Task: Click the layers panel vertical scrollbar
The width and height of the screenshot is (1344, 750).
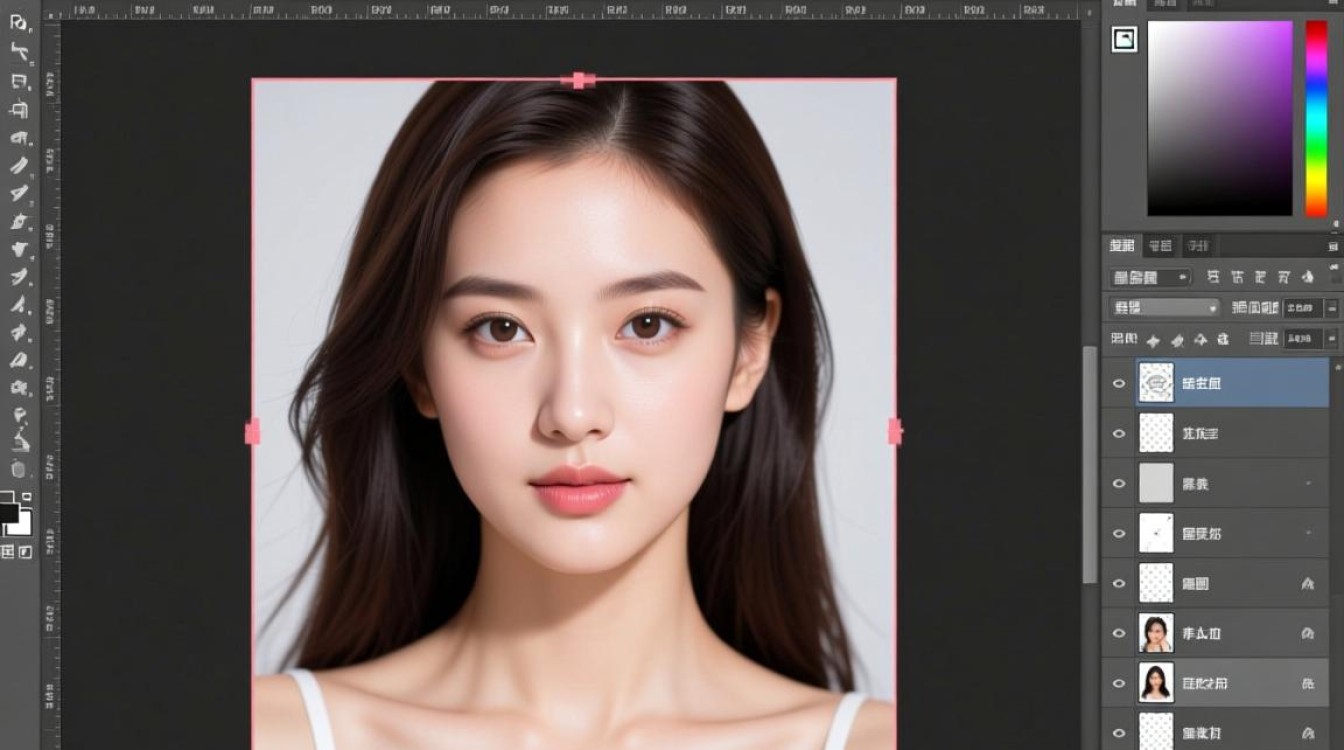Action: pyautogui.click(x=1090, y=463)
